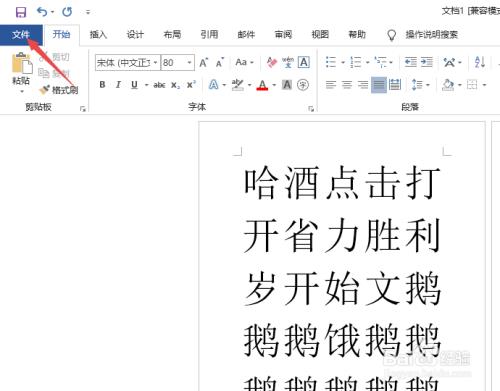Viewport: 500px width, 391px height.
Task: Open the undo history dropdown arrow
Action: pos(52,12)
